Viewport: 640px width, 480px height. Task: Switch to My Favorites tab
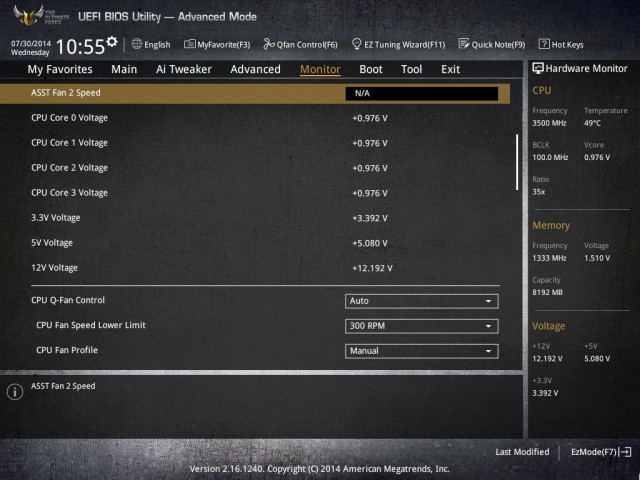point(60,69)
